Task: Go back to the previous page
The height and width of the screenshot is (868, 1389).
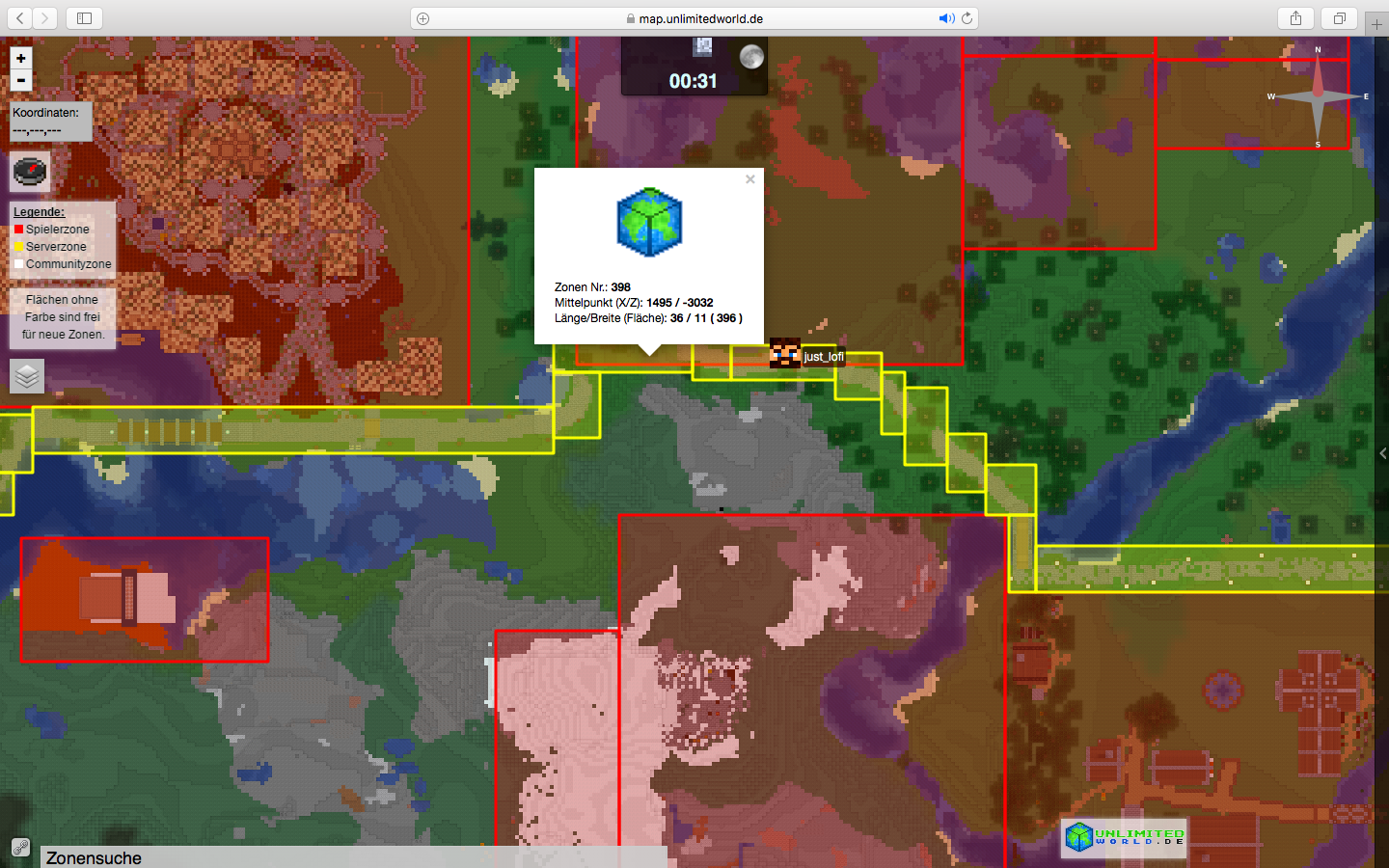Action: [x=20, y=18]
